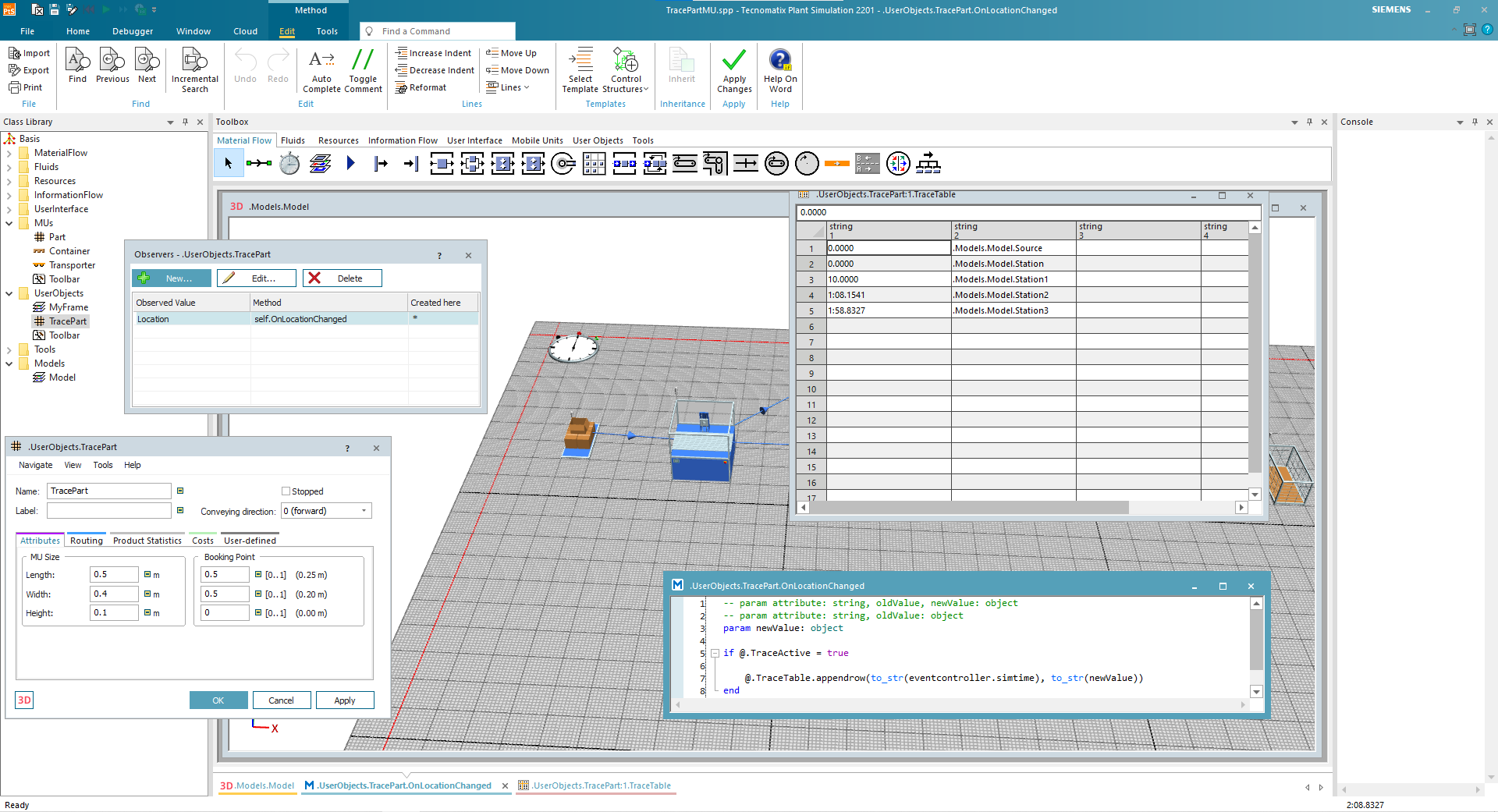The width and height of the screenshot is (1498, 812).
Task: Select the .Models.Model.Station2 table cell
Action: (x=1013, y=295)
